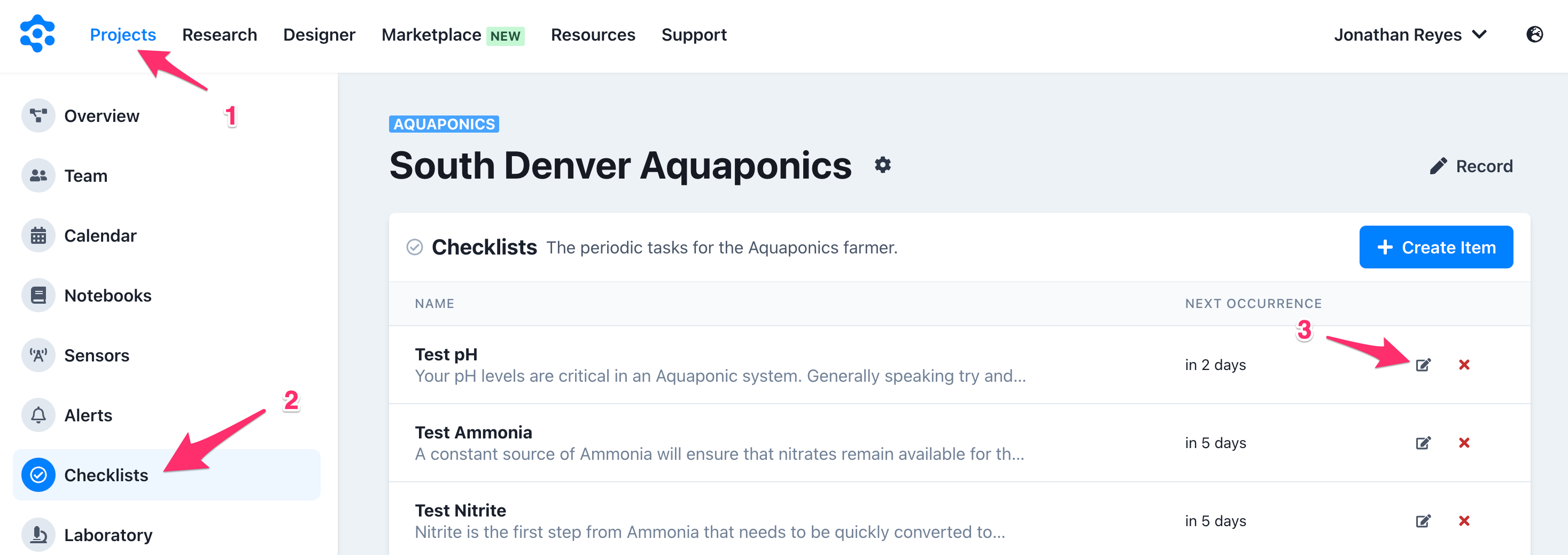This screenshot has height=555, width=1568.
Task: Switch to the Research top tab
Action: [219, 35]
